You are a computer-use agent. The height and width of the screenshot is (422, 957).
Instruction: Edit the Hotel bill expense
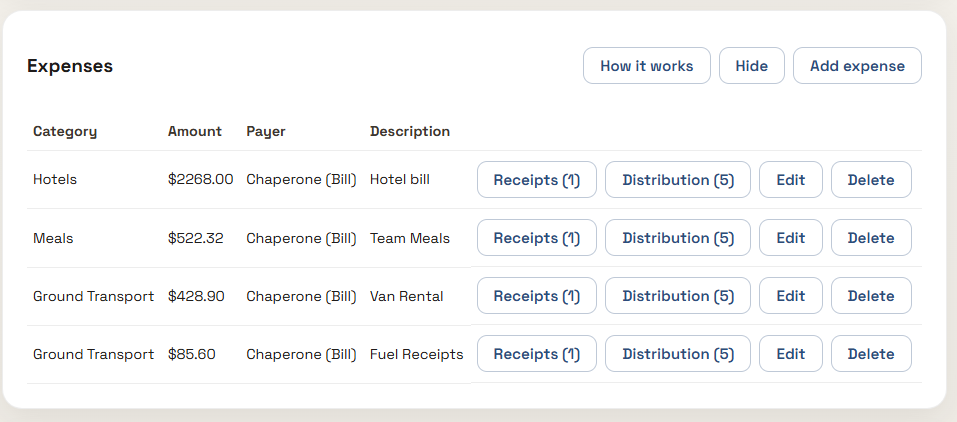(x=790, y=180)
